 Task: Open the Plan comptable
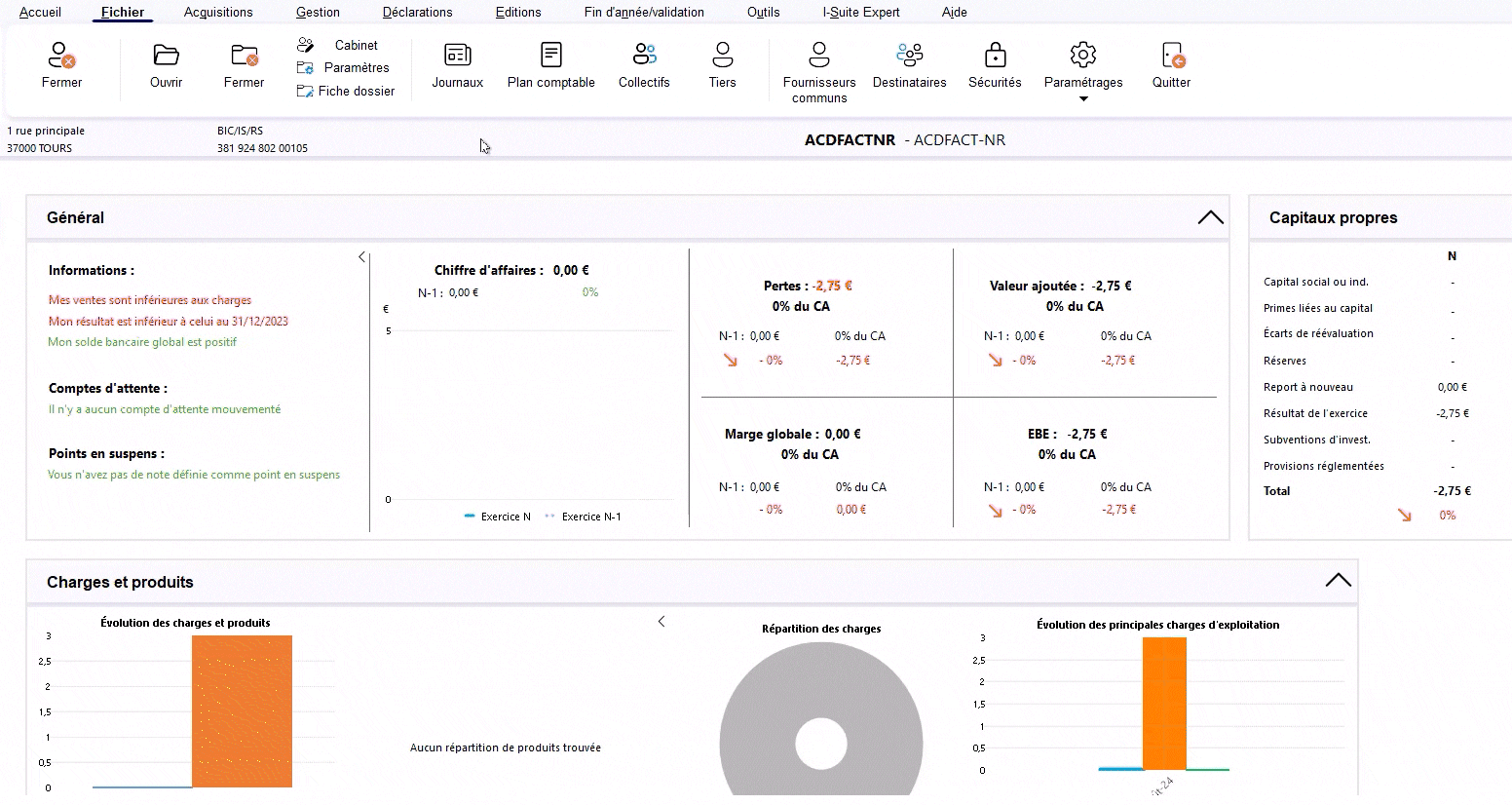pos(551,65)
